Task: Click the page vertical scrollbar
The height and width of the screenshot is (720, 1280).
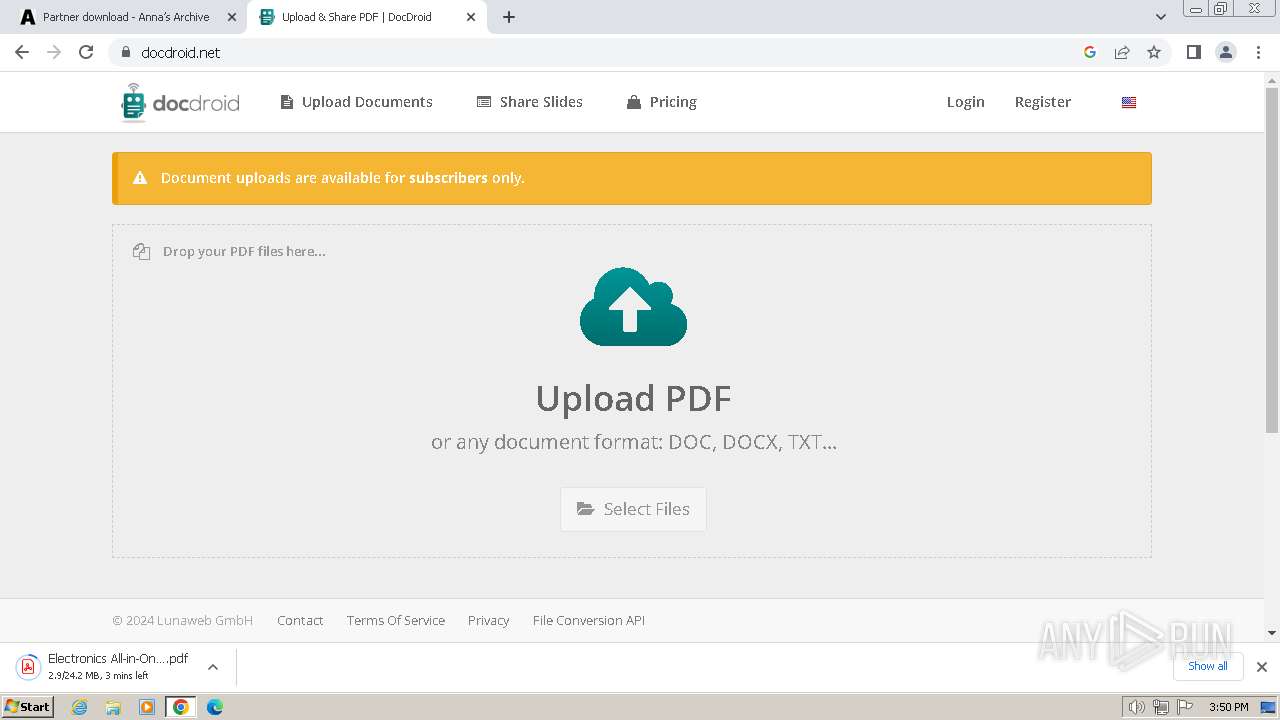Action: click(x=1272, y=260)
